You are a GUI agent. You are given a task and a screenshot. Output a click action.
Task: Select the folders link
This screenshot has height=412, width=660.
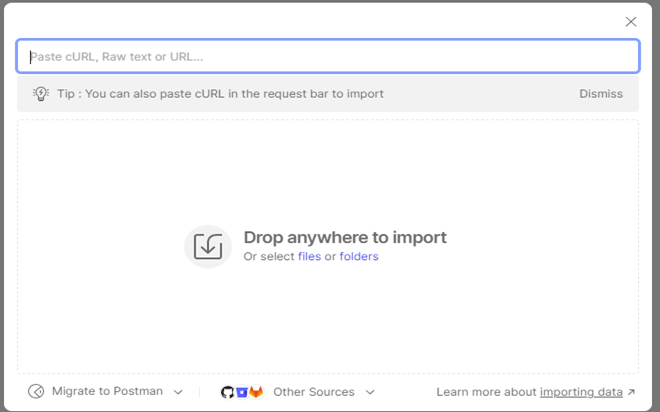pyautogui.click(x=359, y=257)
